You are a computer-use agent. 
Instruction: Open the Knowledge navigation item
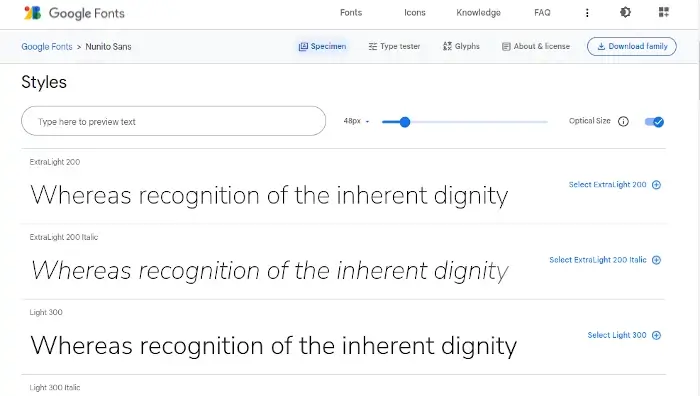478,13
